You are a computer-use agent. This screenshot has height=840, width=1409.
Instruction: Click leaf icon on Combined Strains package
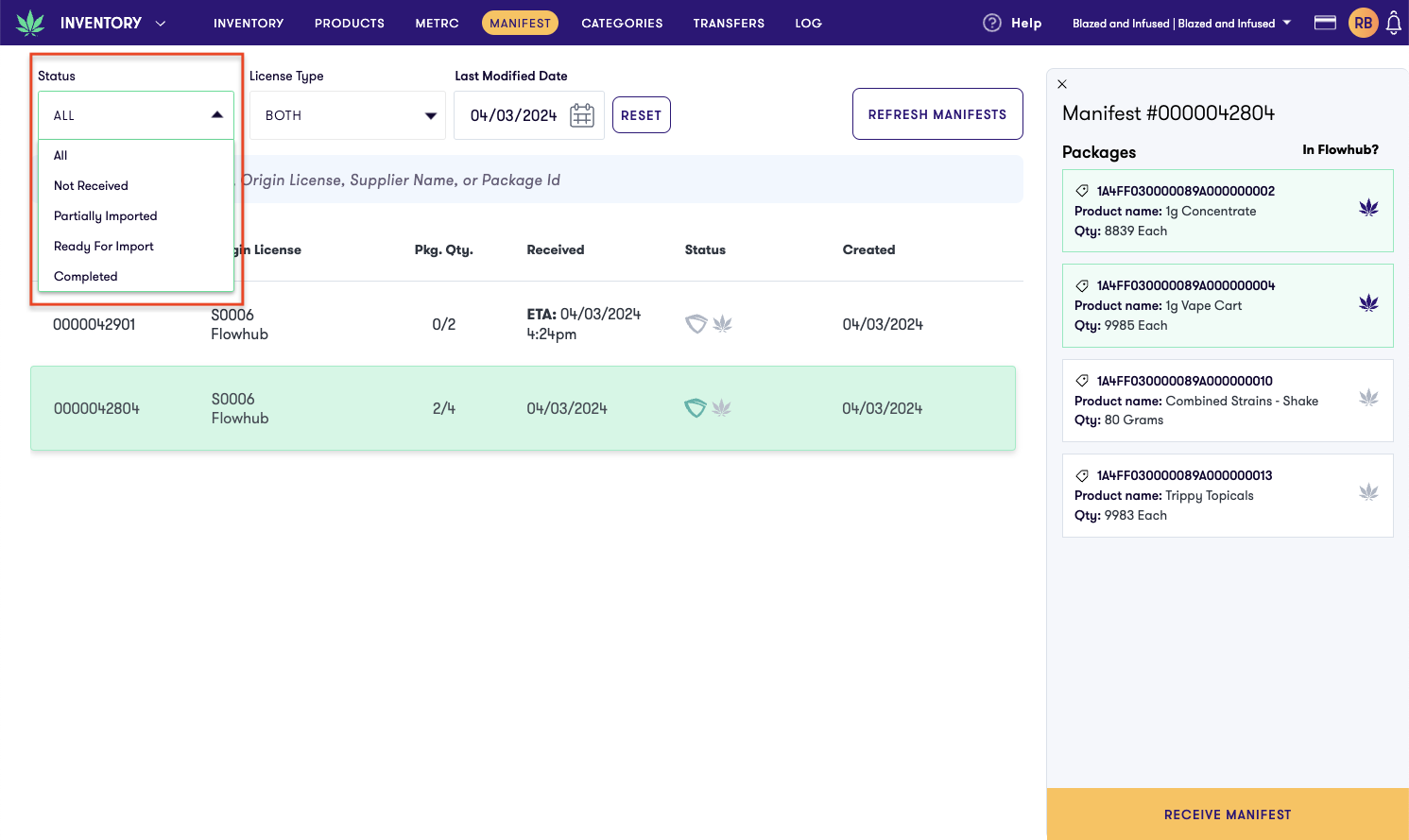(1368, 398)
